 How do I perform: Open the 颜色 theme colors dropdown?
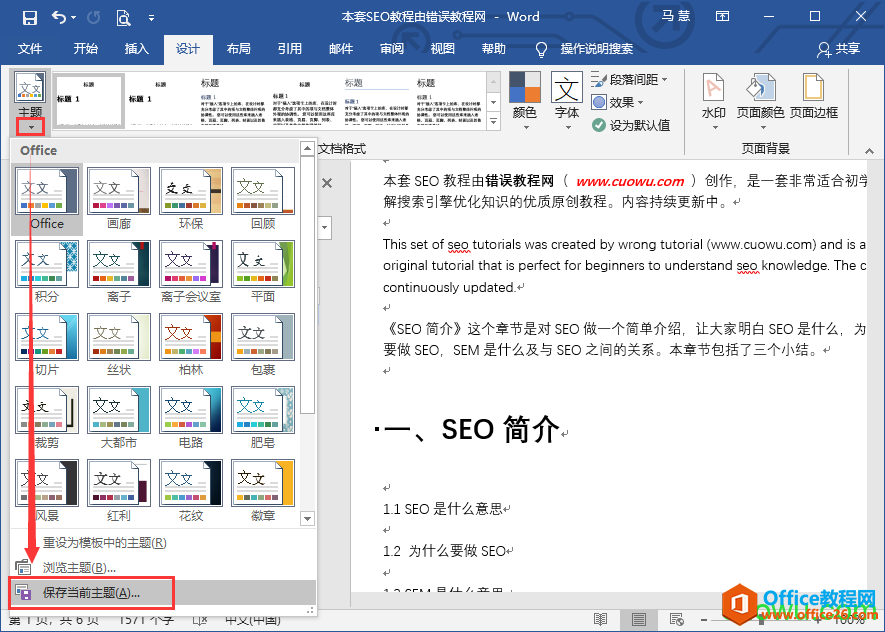(524, 101)
